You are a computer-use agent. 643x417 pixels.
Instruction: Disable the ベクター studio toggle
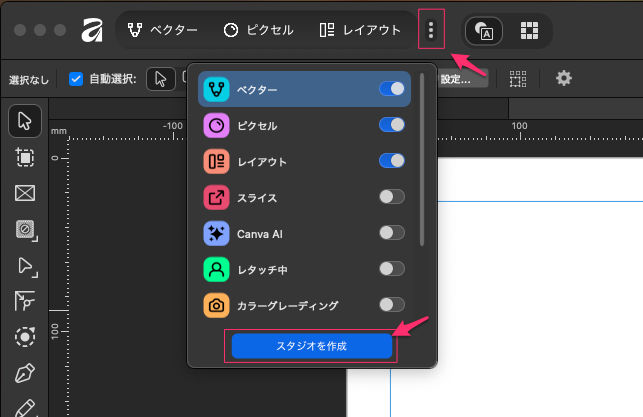pos(392,89)
